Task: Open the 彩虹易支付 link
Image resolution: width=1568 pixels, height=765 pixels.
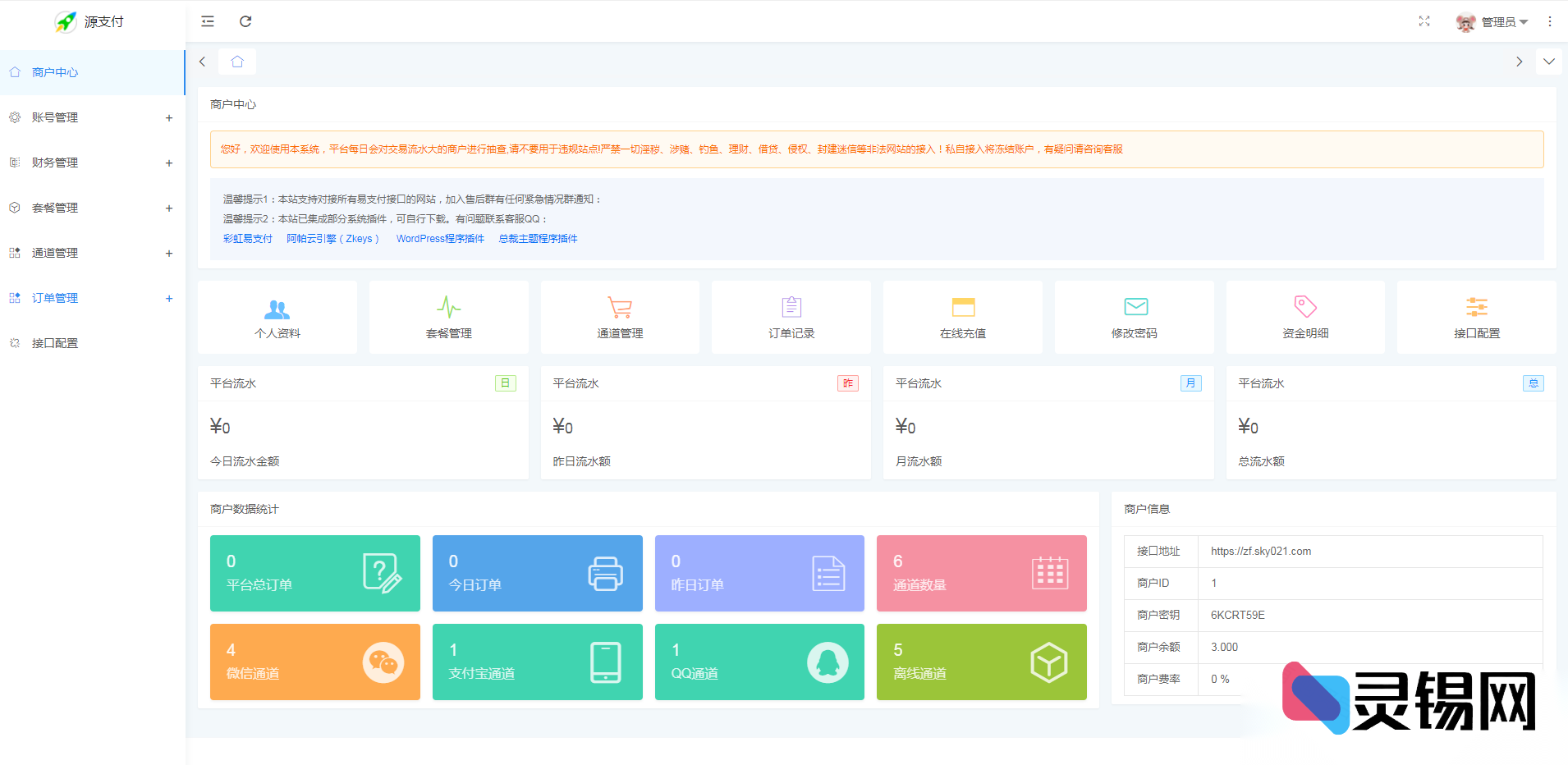Action: click(x=247, y=238)
